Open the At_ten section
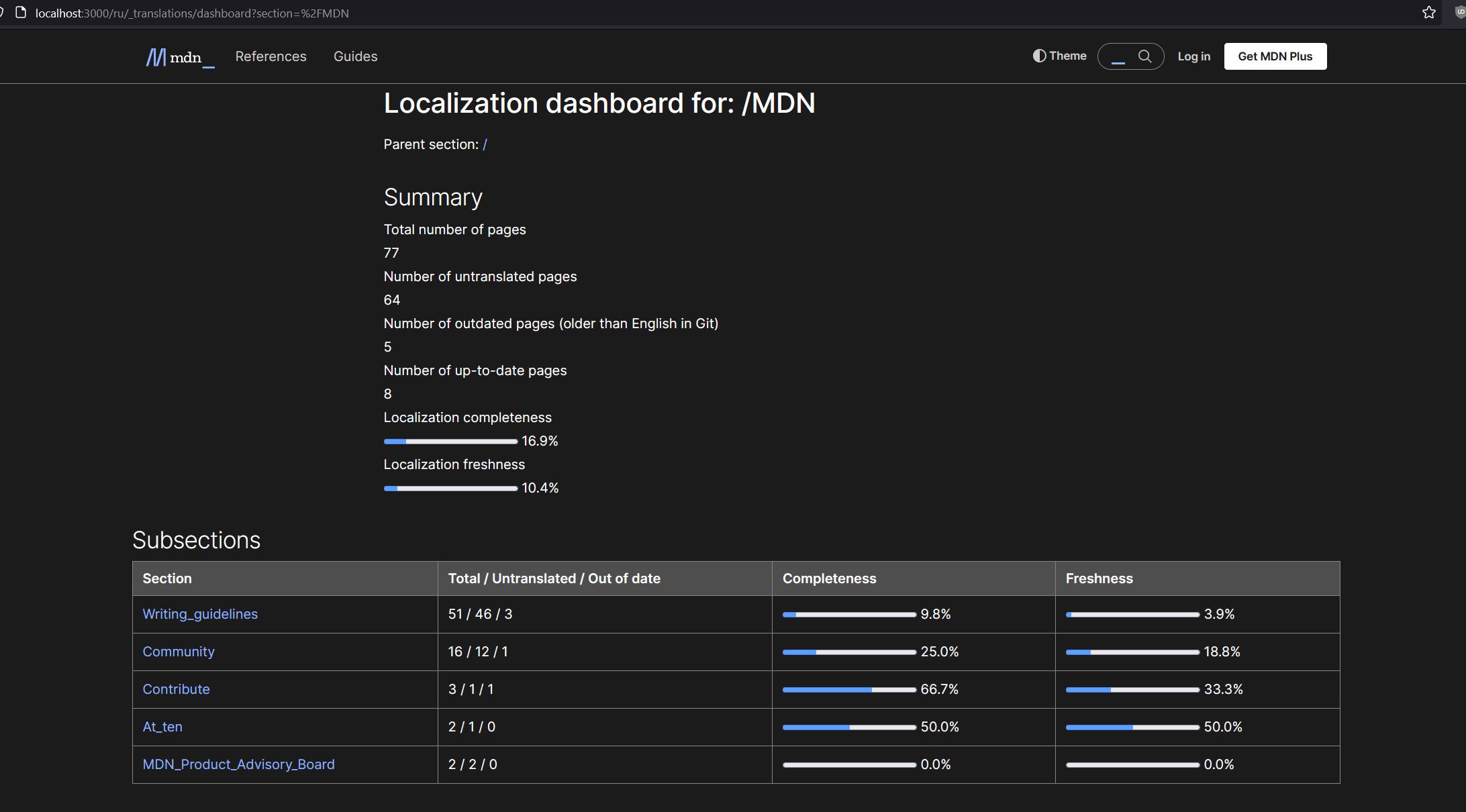Image resolution: width=1466 pixels, height=812 pixels. click(162, 727)
